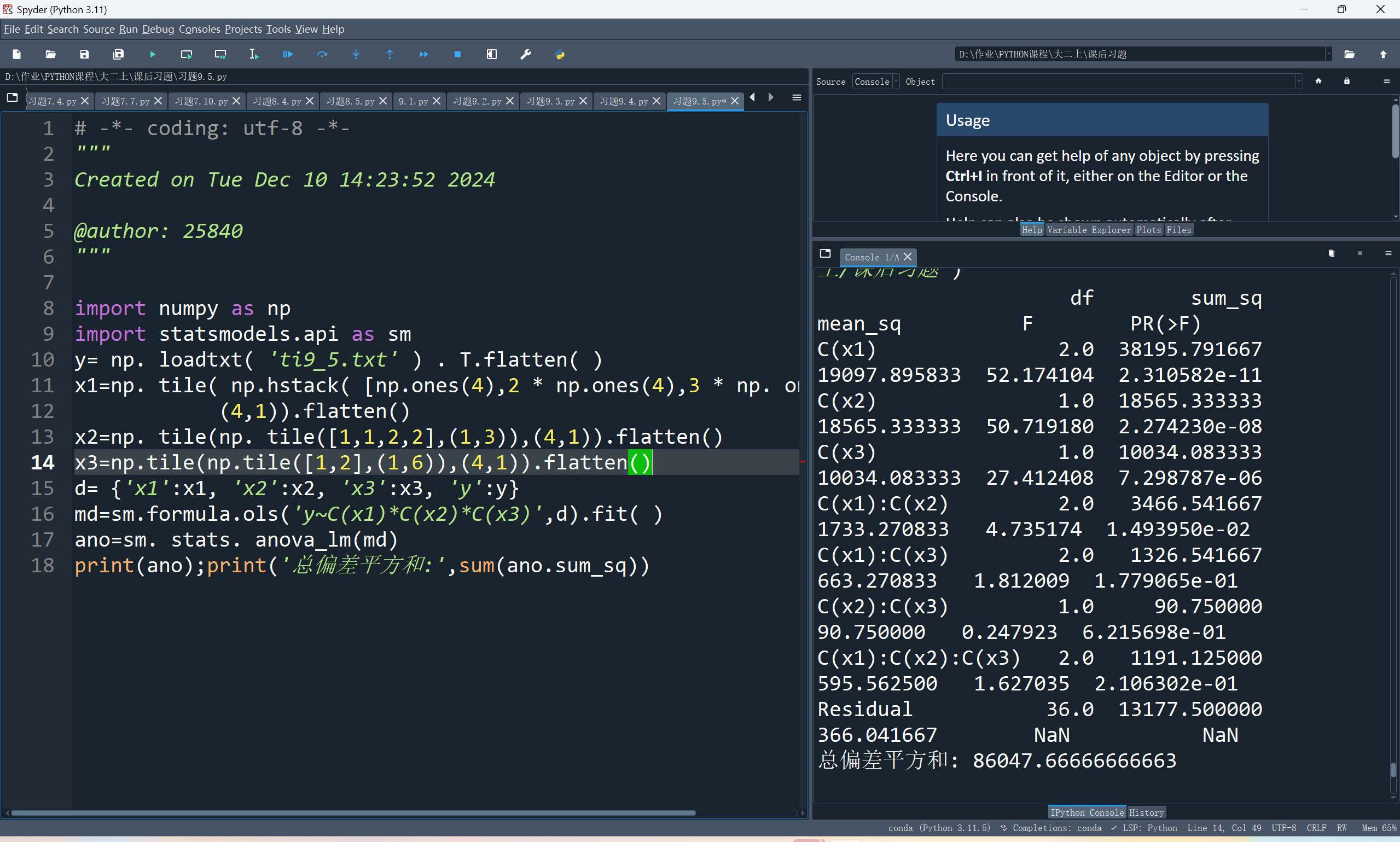This screenshot has width=1400, height=842.
Task: Click the Maximize current pane icon
Action: tap(492, 55)
